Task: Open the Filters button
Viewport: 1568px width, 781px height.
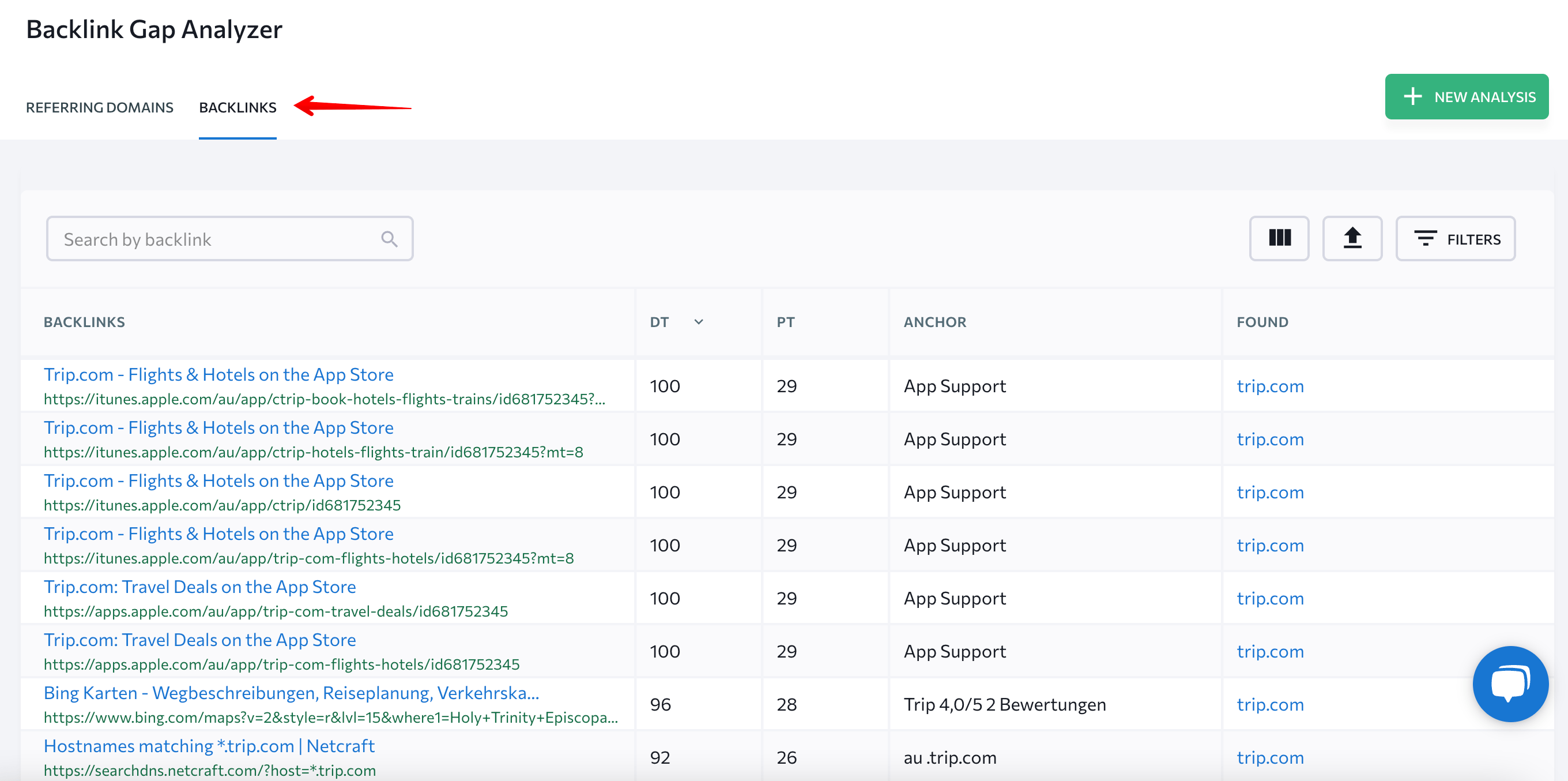Action: (x=1455, y=238)
